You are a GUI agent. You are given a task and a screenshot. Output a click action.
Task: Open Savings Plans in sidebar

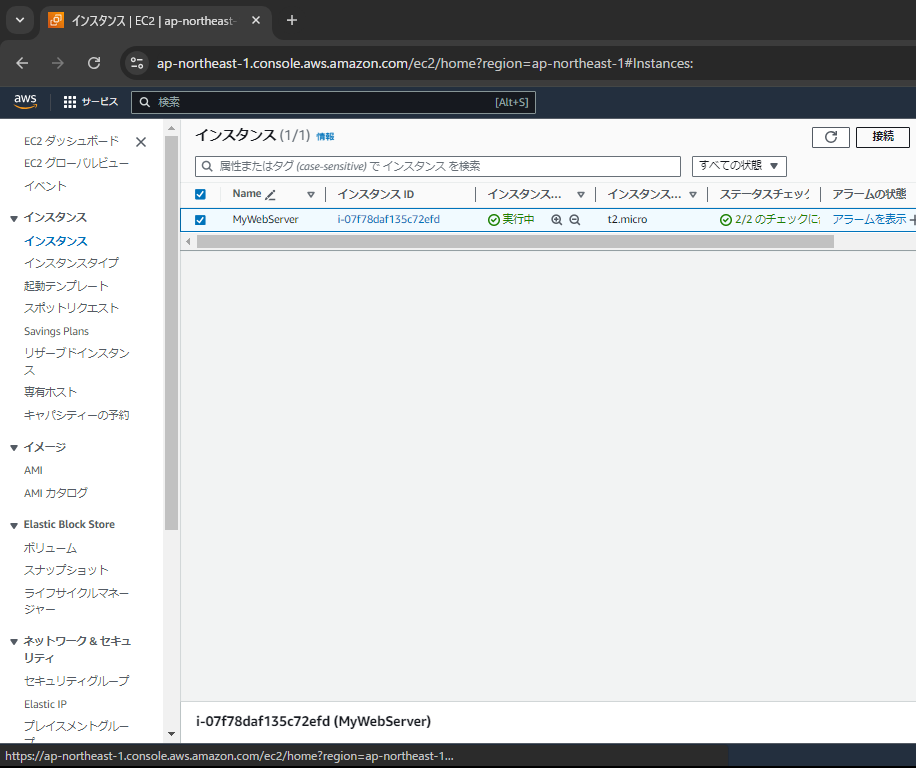pyautogui.click(x=56, y=331)
